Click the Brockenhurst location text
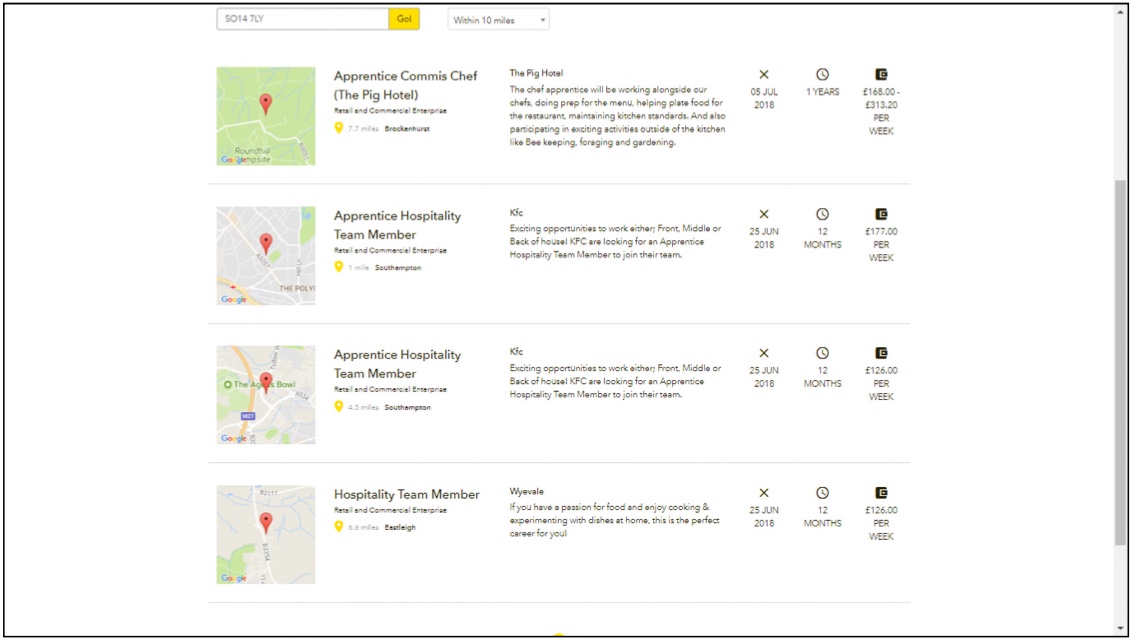The height and width of the screenshot is (640, 1133). [407, 129]
